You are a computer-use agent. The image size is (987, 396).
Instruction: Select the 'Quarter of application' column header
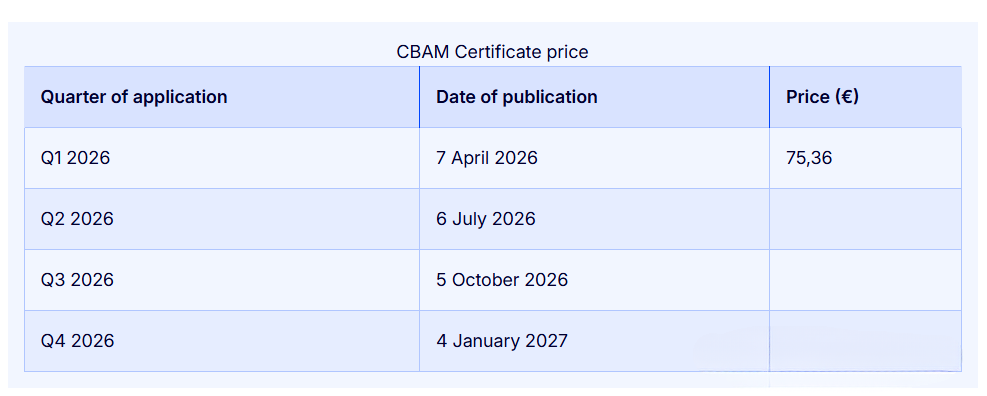(222, 97)
